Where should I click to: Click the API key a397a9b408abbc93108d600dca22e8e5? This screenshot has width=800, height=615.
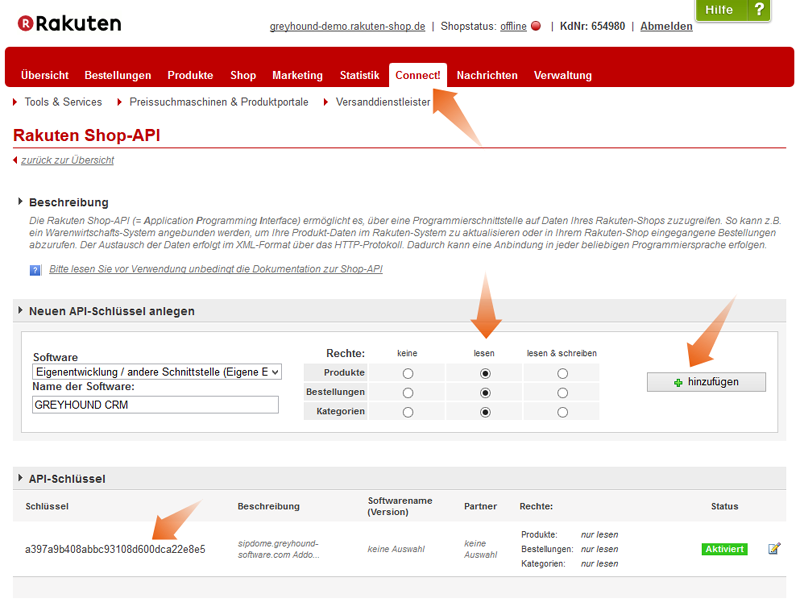click(x=115, y=549)
